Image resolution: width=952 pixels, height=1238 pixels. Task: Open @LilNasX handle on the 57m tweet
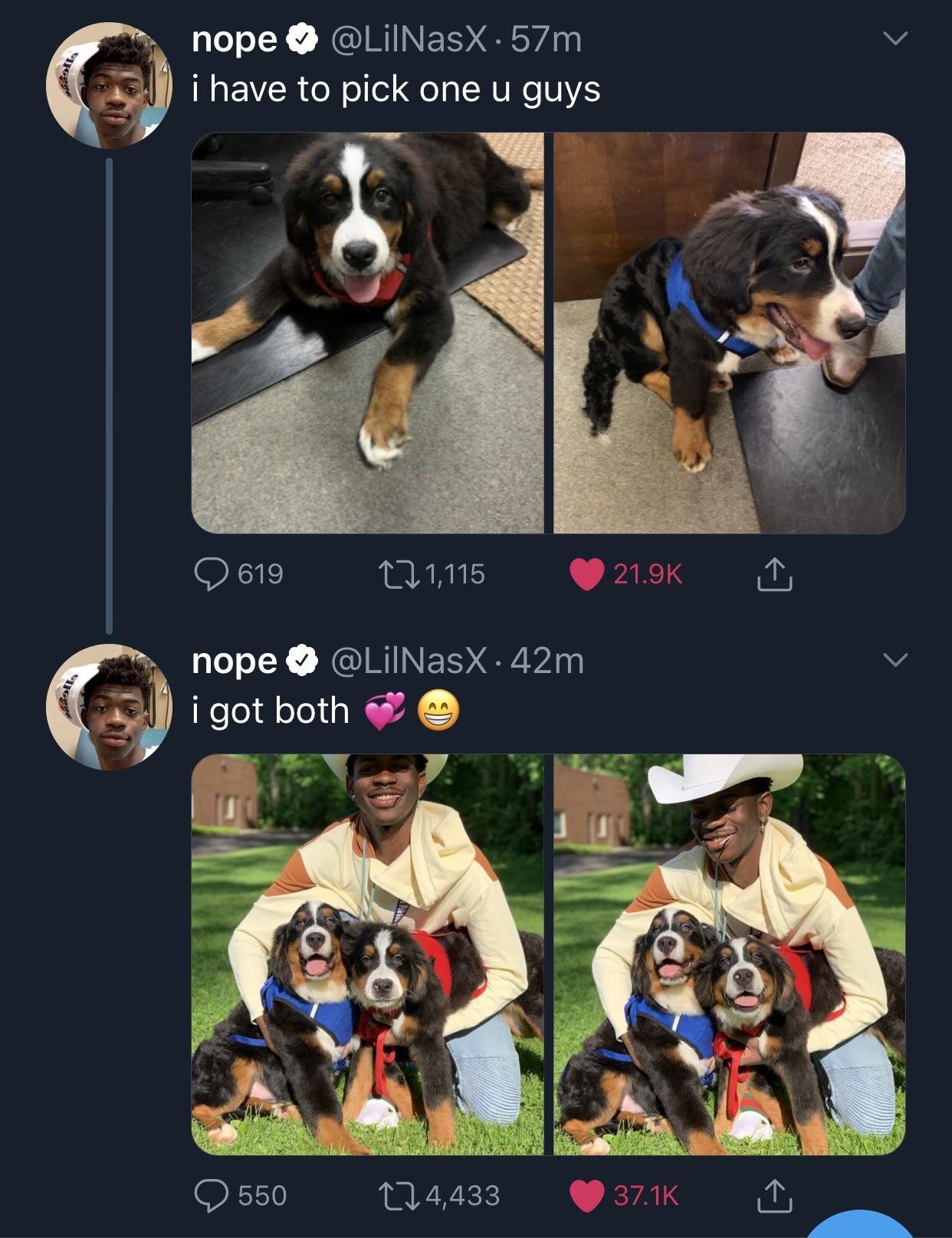coord(408,39)
